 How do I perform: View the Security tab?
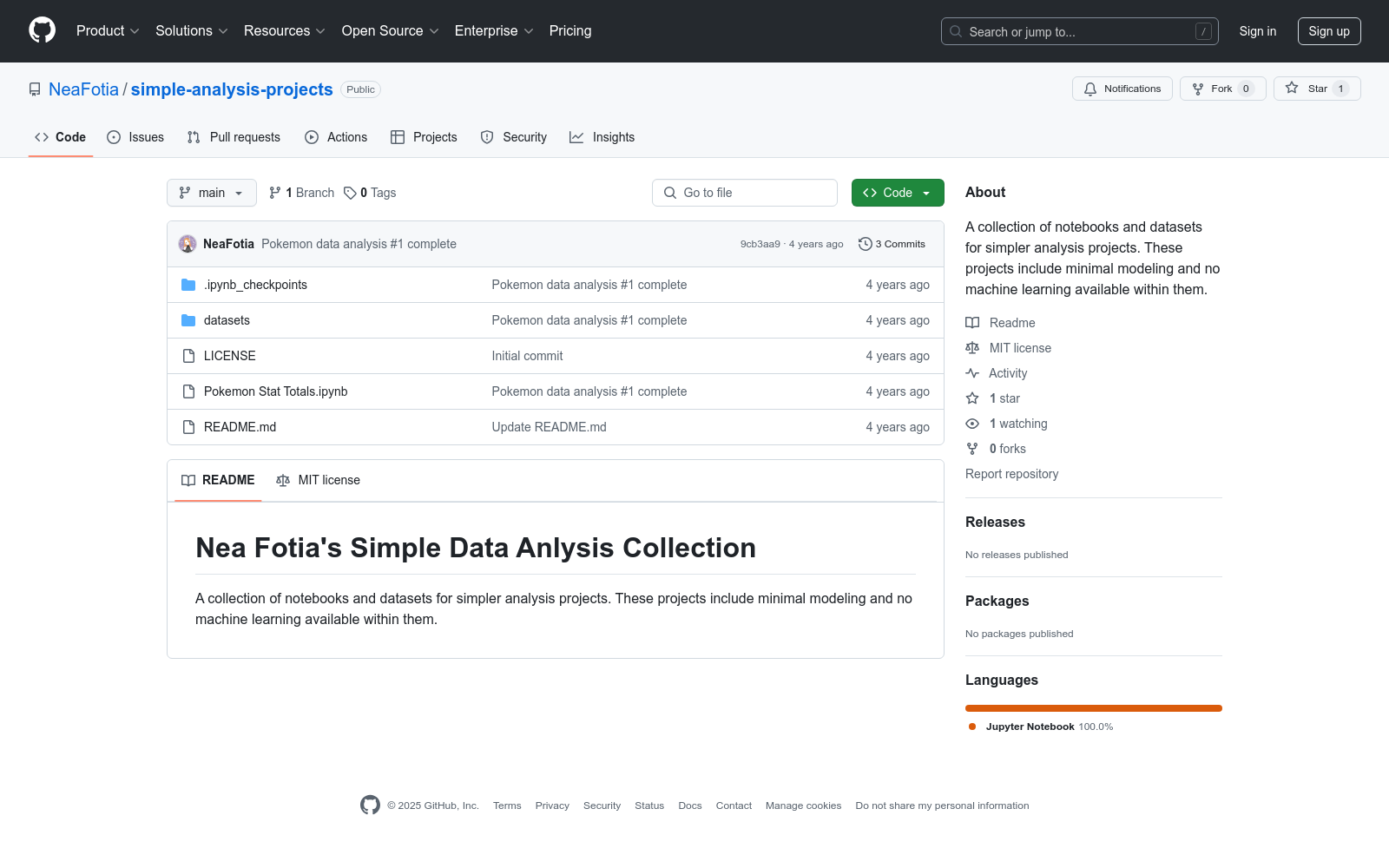point(514,137)
